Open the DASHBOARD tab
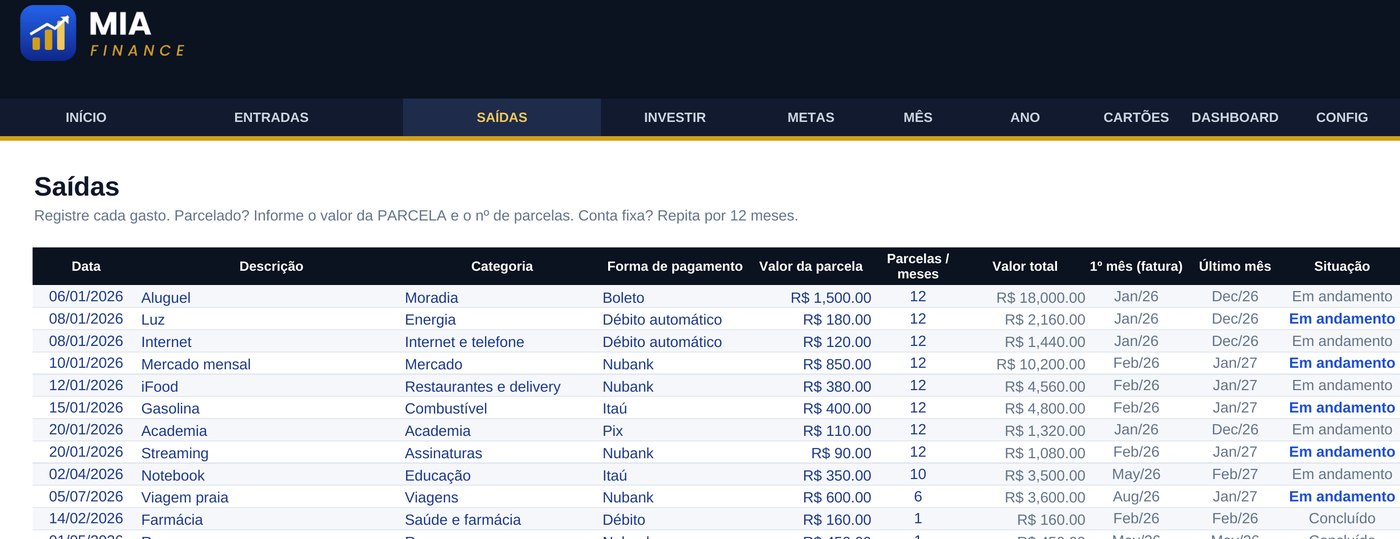 [1235, 117]
